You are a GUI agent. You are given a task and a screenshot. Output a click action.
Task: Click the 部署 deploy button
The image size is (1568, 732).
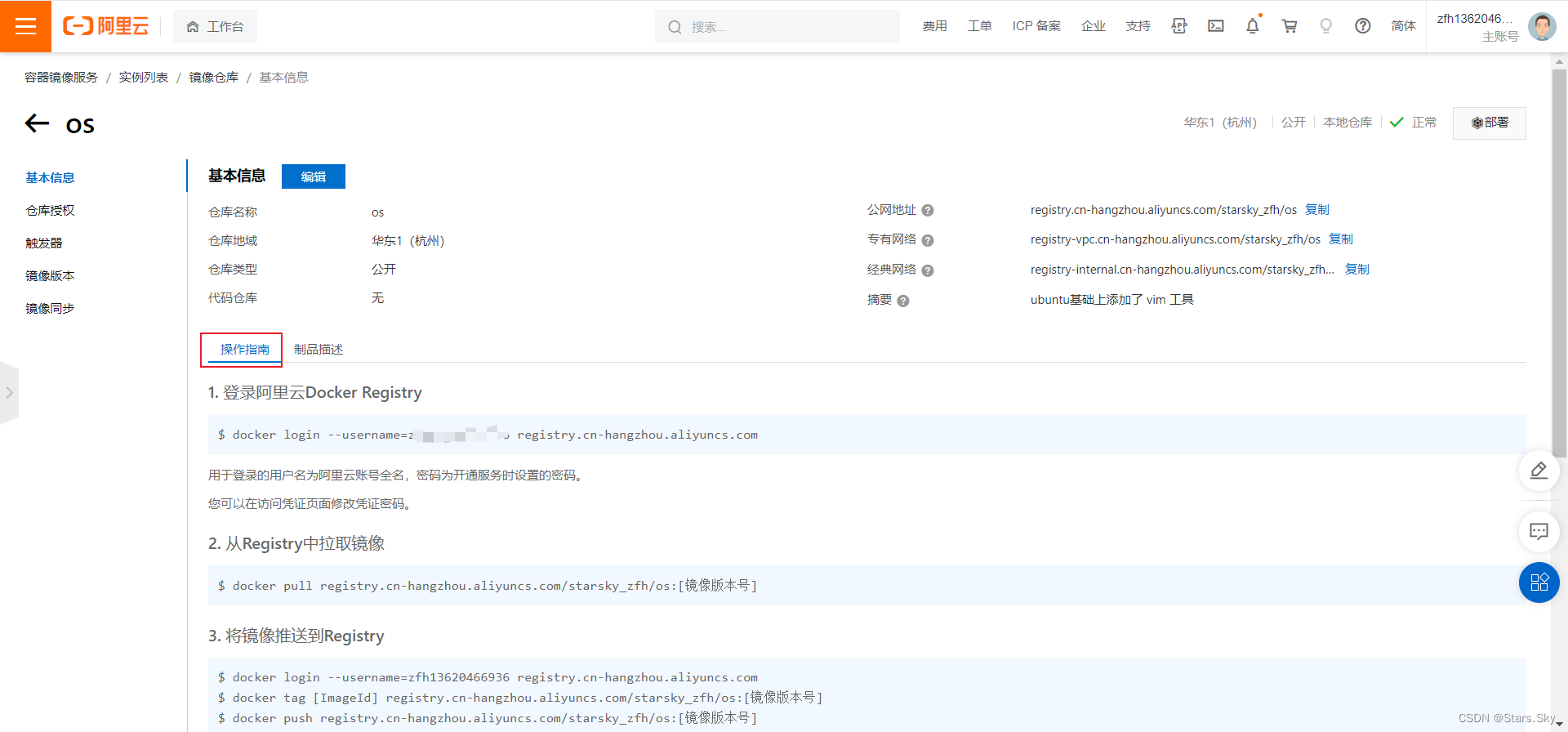coord(1490,123)
